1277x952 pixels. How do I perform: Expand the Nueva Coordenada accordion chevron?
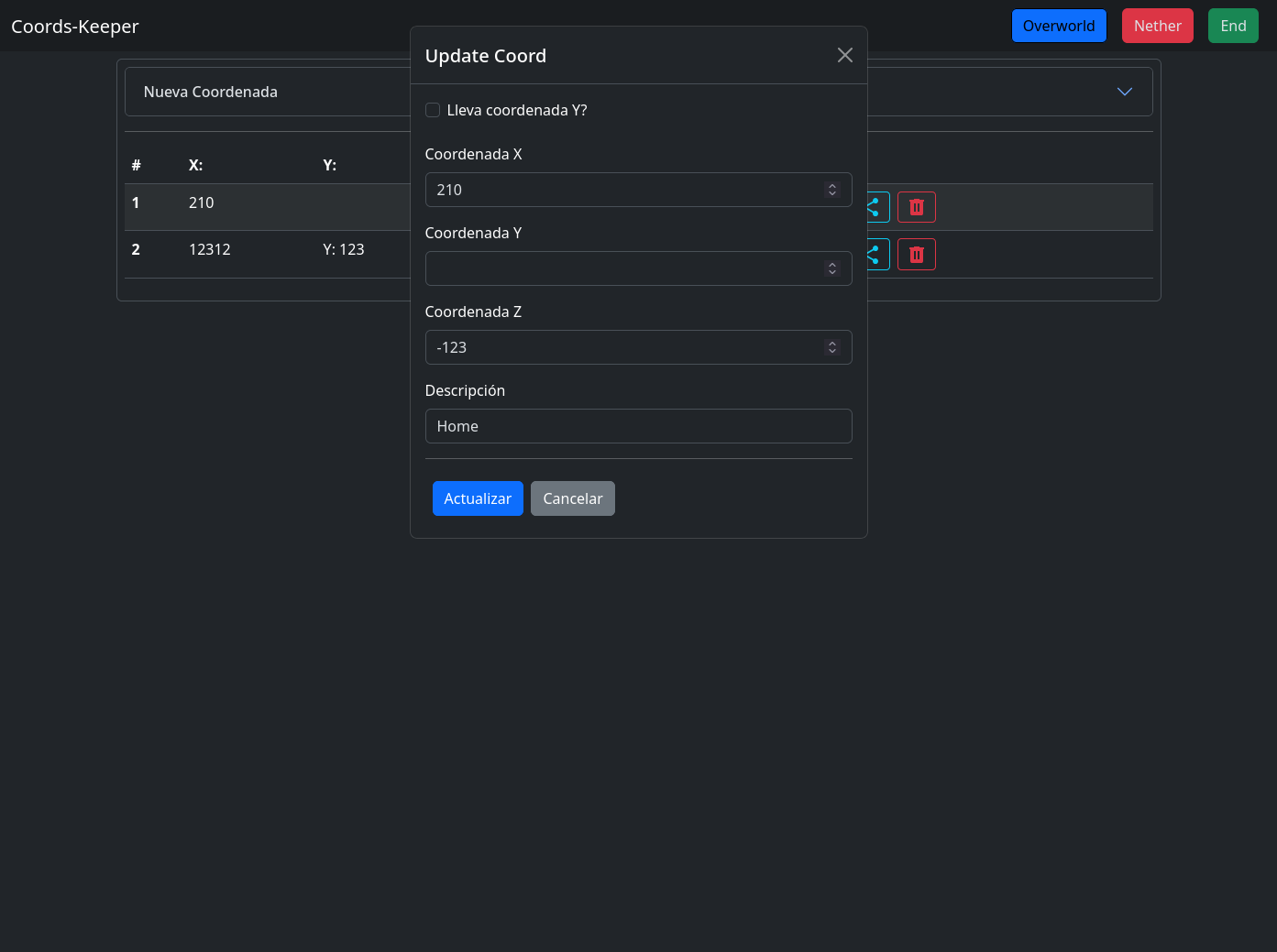pyautogui.click(x=1124, y=92)
